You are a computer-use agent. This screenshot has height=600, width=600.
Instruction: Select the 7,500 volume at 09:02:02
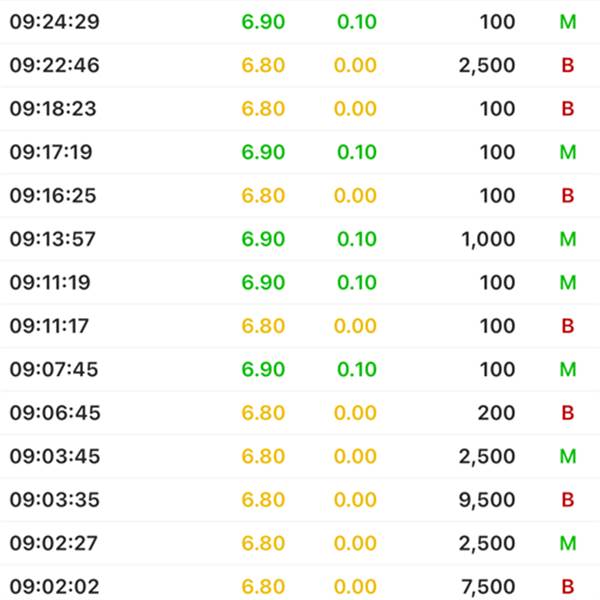point(488,587)
